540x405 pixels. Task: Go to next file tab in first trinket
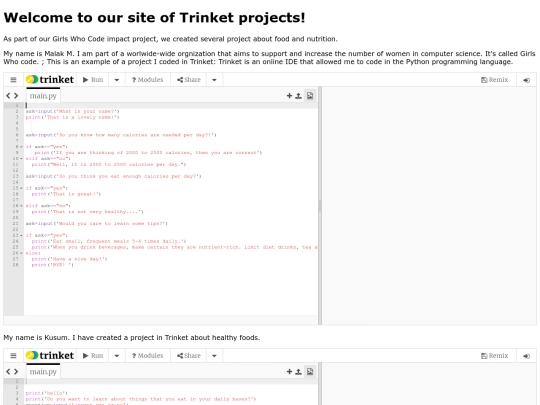coord(16,96)
